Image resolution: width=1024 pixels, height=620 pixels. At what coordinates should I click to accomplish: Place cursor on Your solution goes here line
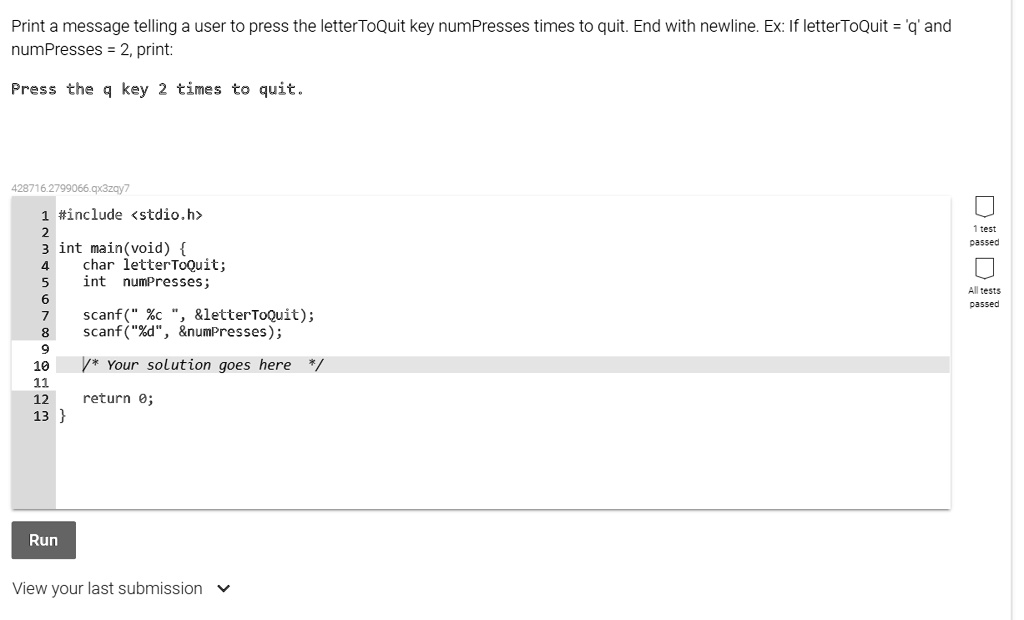(503, 365)
